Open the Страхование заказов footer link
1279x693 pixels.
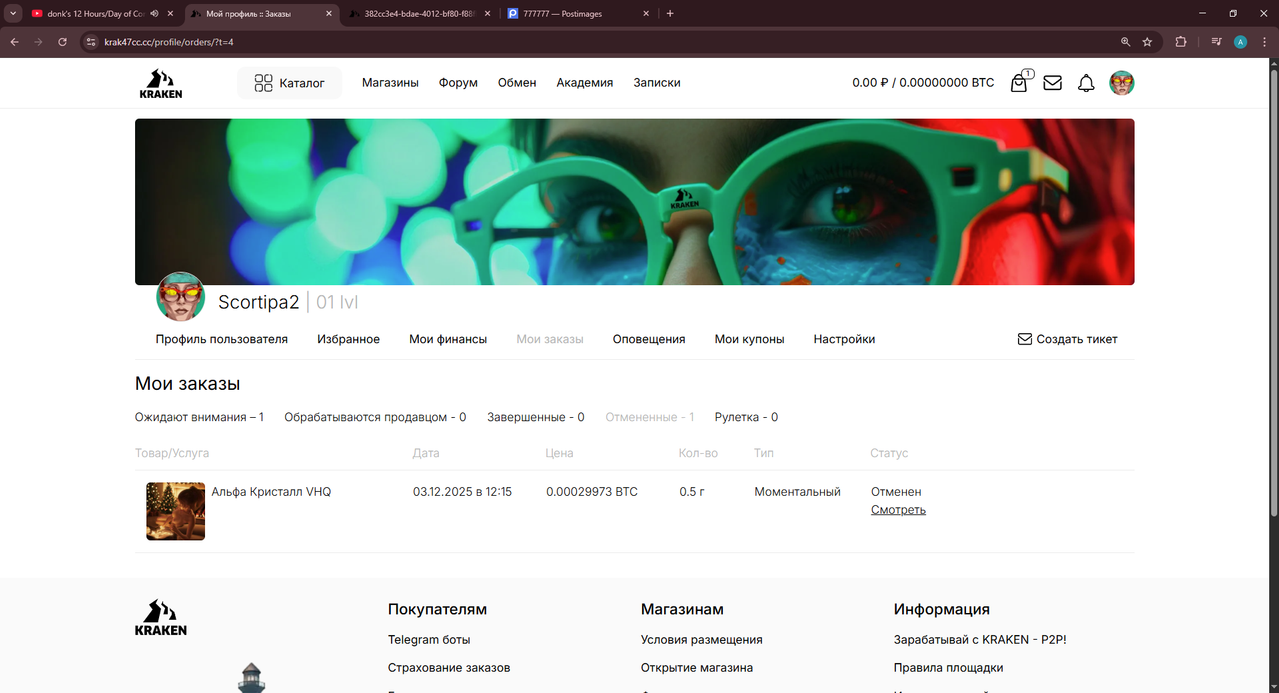coord(449,668)
